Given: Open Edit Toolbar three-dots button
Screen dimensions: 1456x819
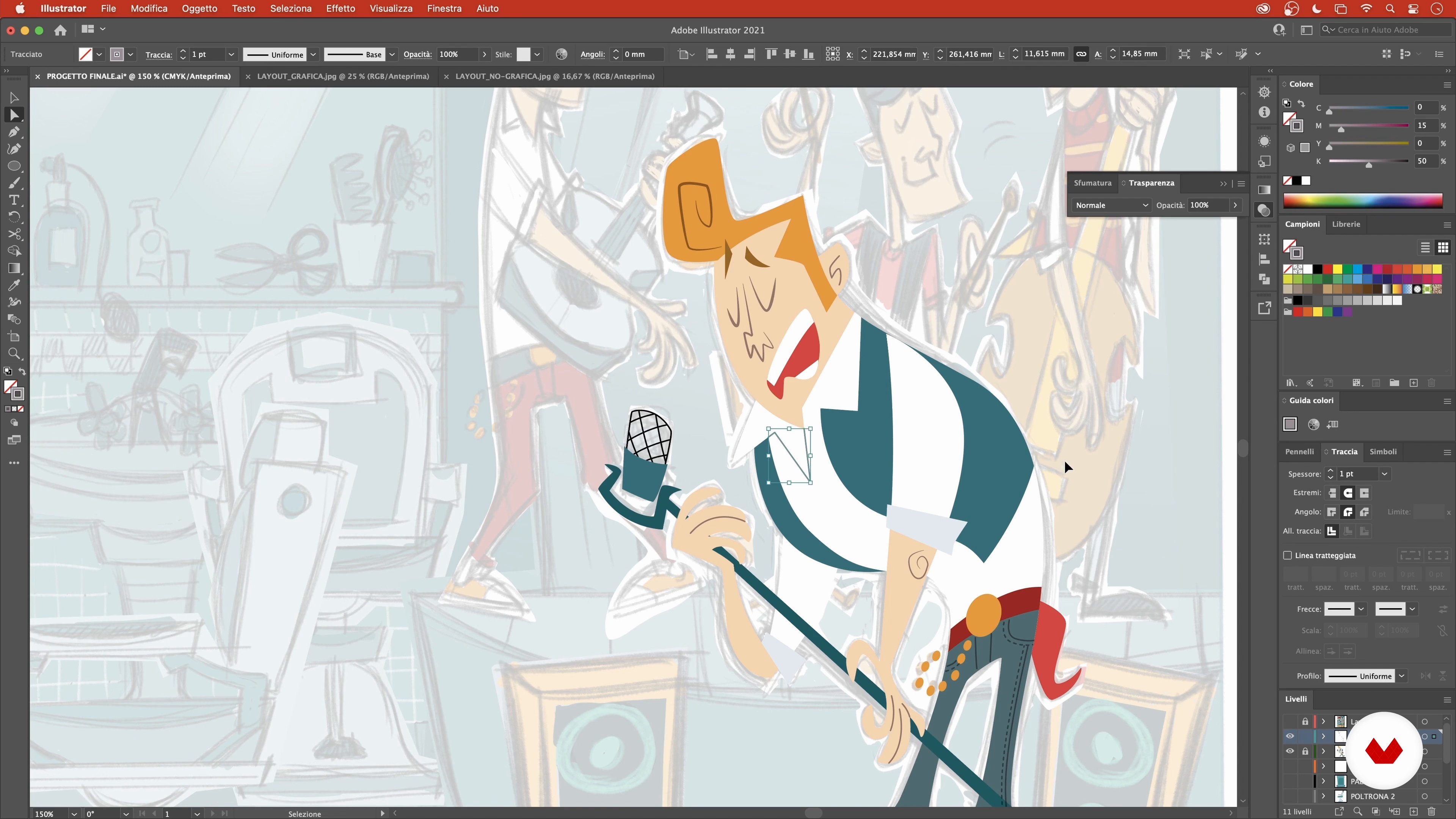Looking at the screenshot, I should tap(14, 463).
